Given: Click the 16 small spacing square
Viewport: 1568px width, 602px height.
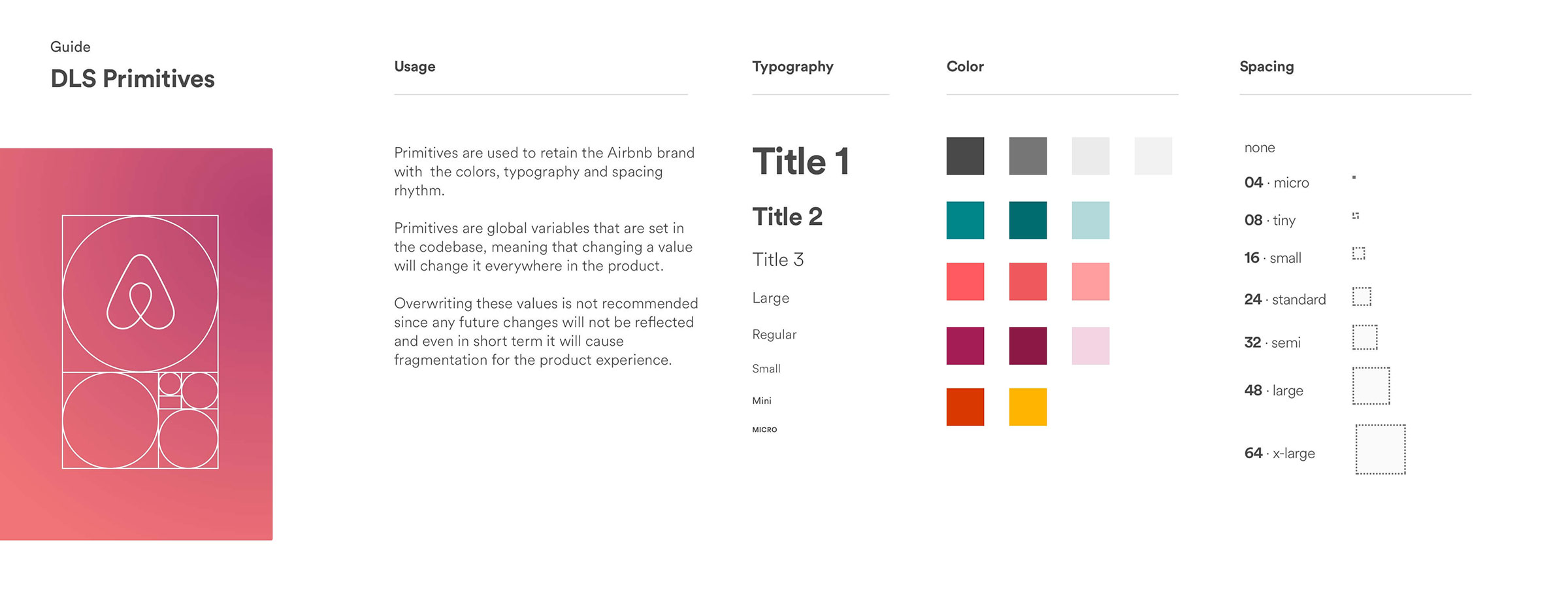Looking at the screenshot, I should pyautogui.click(x=1359, y=254).
